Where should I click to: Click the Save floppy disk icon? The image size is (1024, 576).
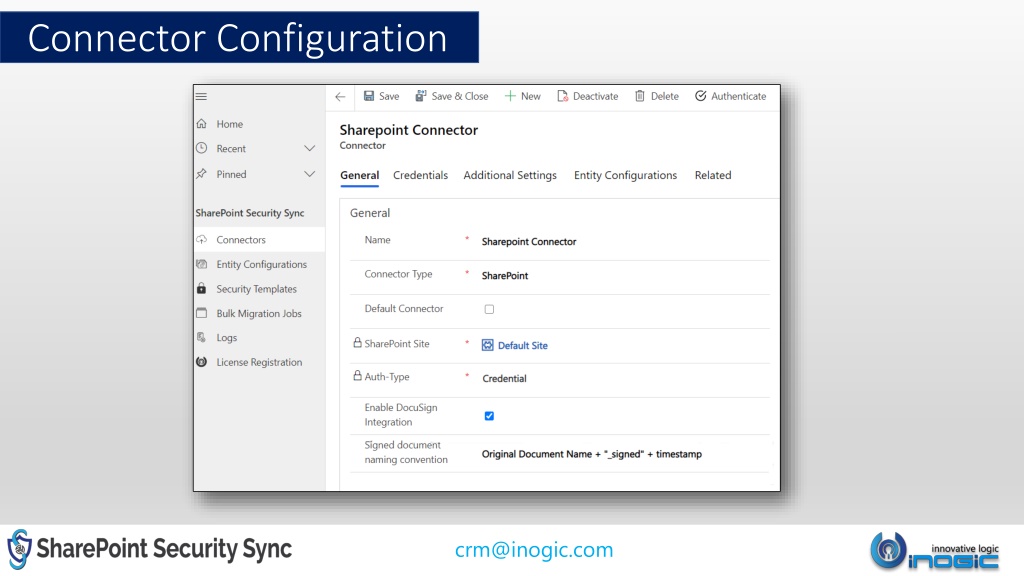(x=369, y=96)
